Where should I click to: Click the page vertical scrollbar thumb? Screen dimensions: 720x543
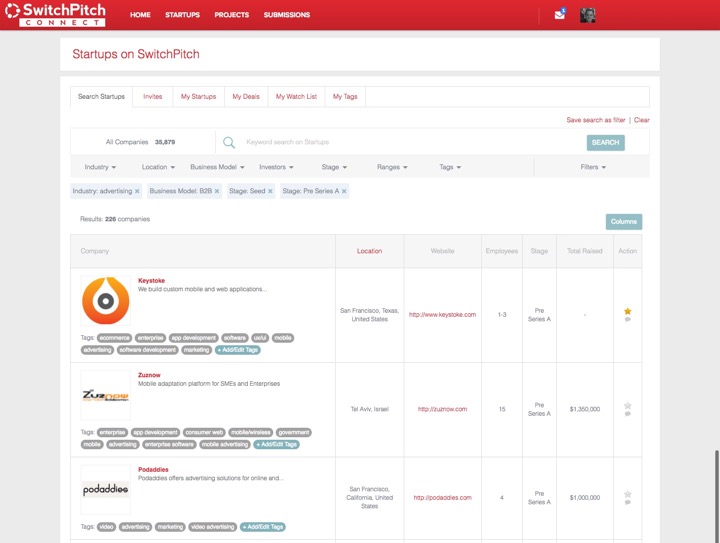[716, 496]
